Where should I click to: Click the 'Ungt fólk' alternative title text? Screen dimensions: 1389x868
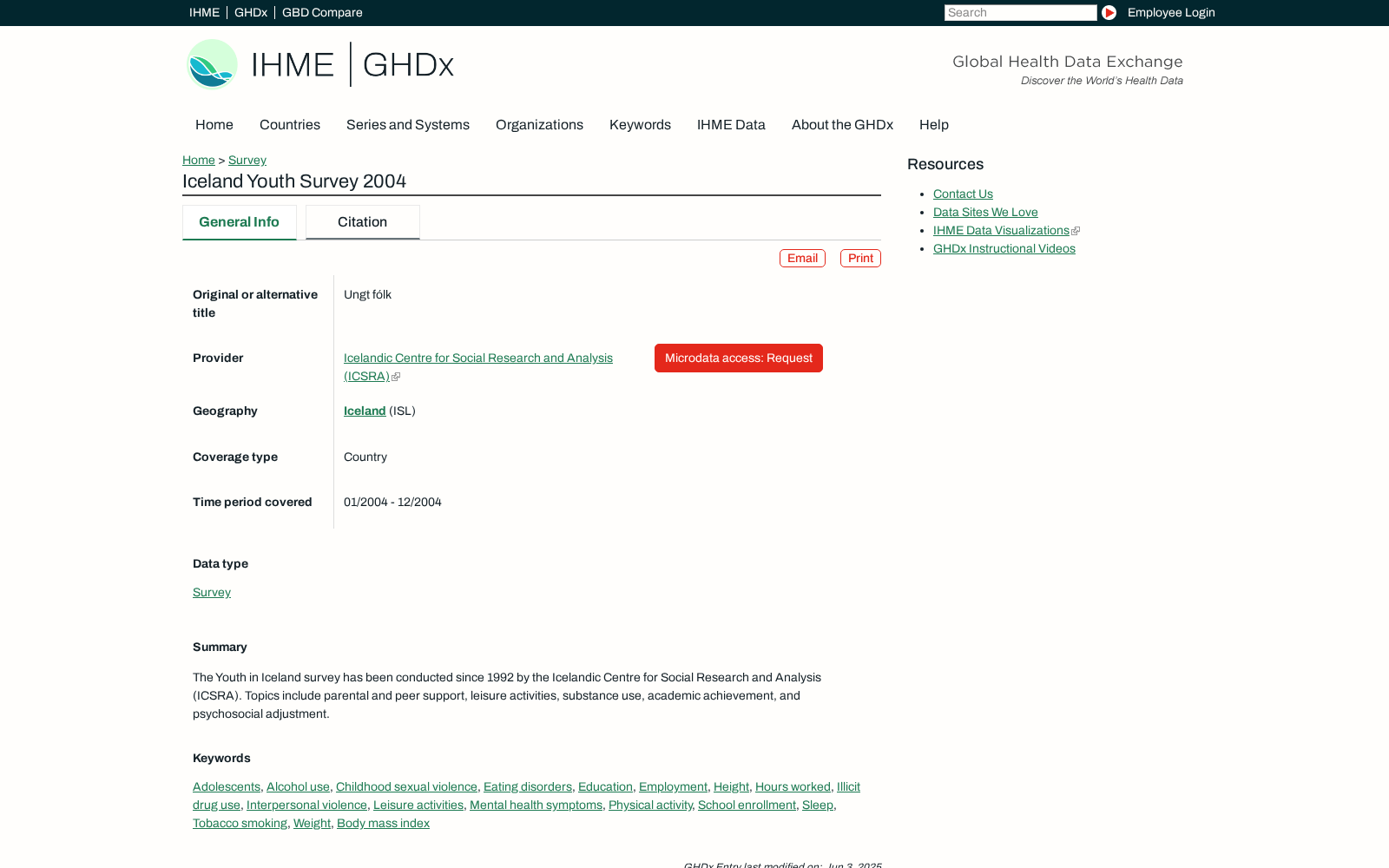click(x=367, y=294)
